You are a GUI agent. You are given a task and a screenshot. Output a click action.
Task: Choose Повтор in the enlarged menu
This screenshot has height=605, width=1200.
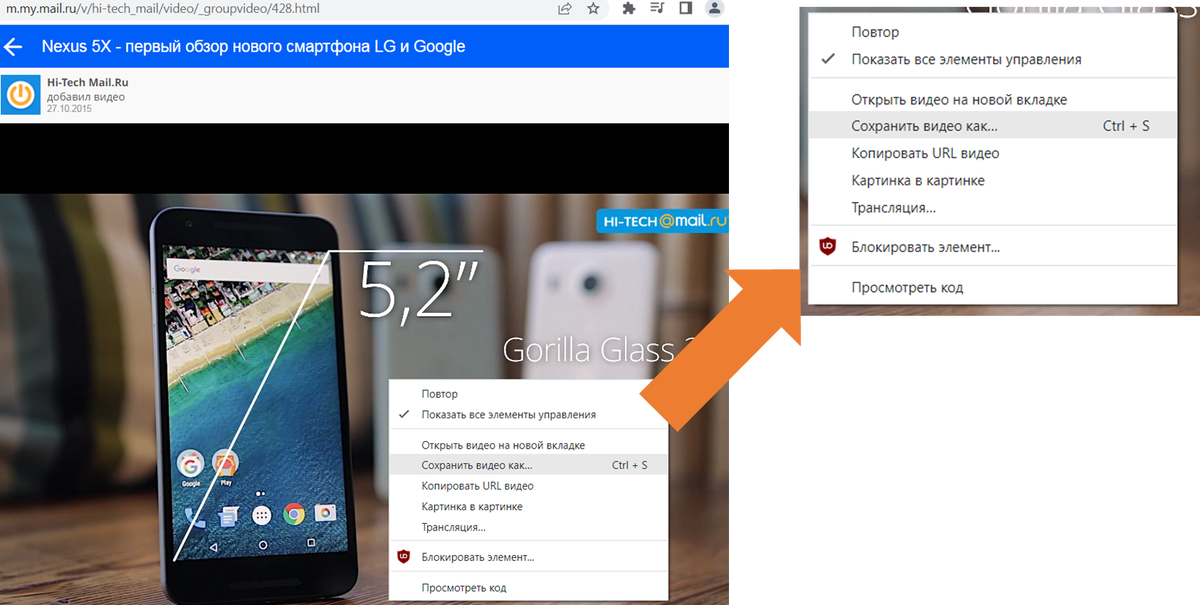(x=992, y=32)
